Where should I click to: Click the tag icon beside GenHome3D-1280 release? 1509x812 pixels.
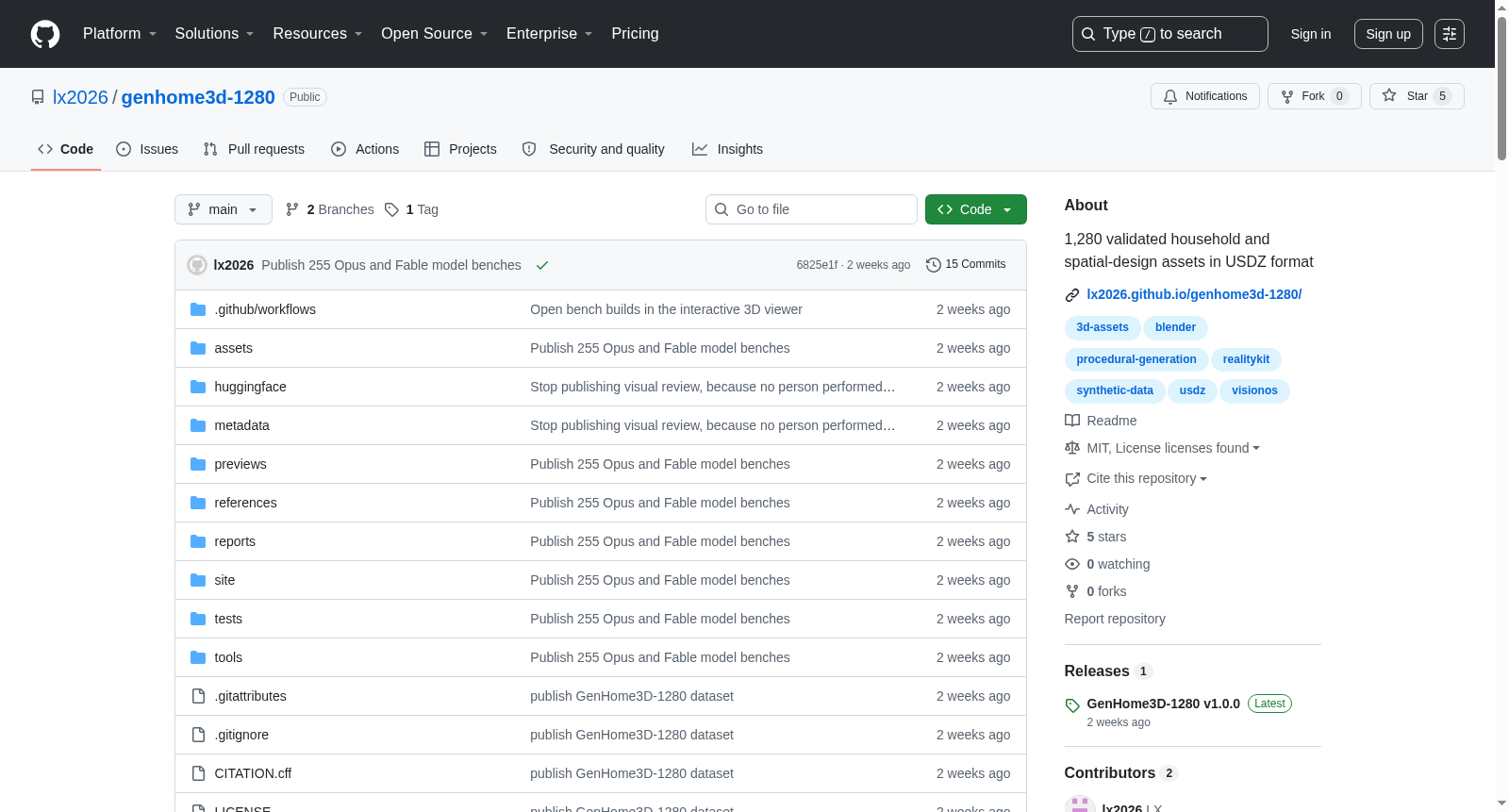1072,705
